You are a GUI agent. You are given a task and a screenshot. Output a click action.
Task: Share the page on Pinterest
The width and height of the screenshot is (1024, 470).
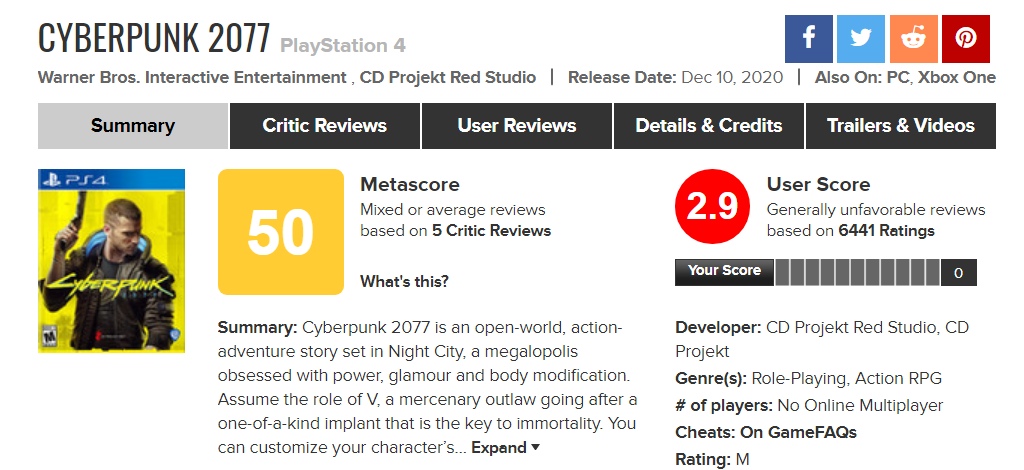pyautogui.click(x=965, y=40)
